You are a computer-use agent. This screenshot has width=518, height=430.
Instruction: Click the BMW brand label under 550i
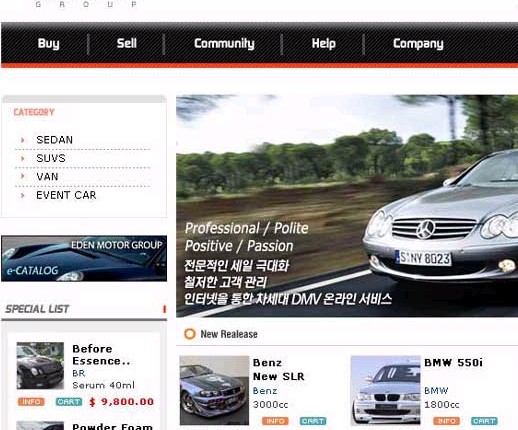click(x=436, y=390)
